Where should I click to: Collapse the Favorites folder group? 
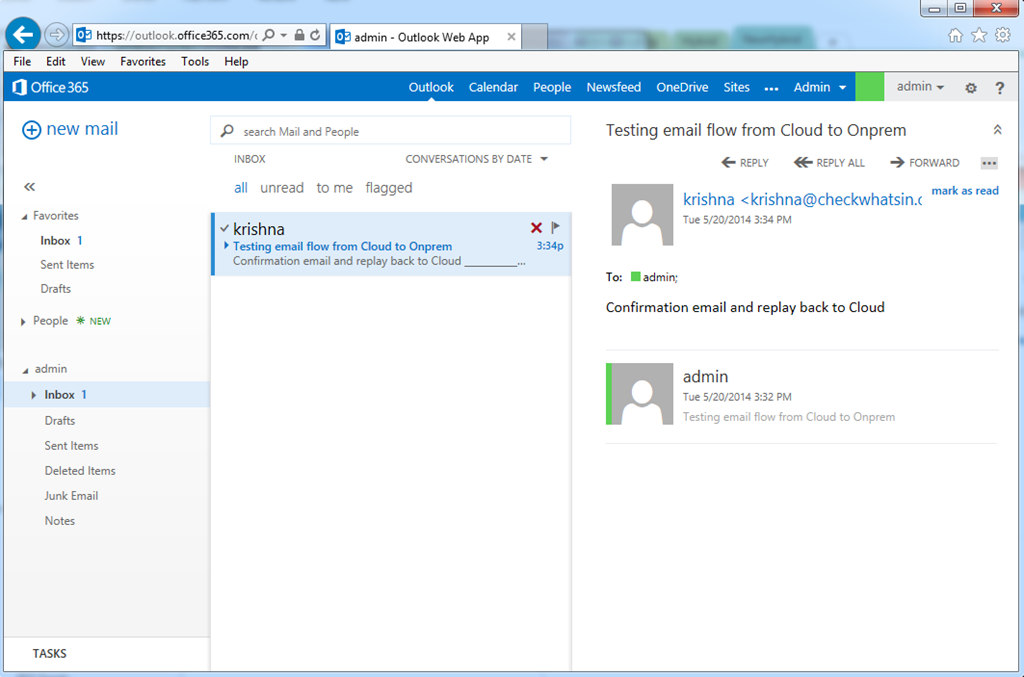click(24, 216)
